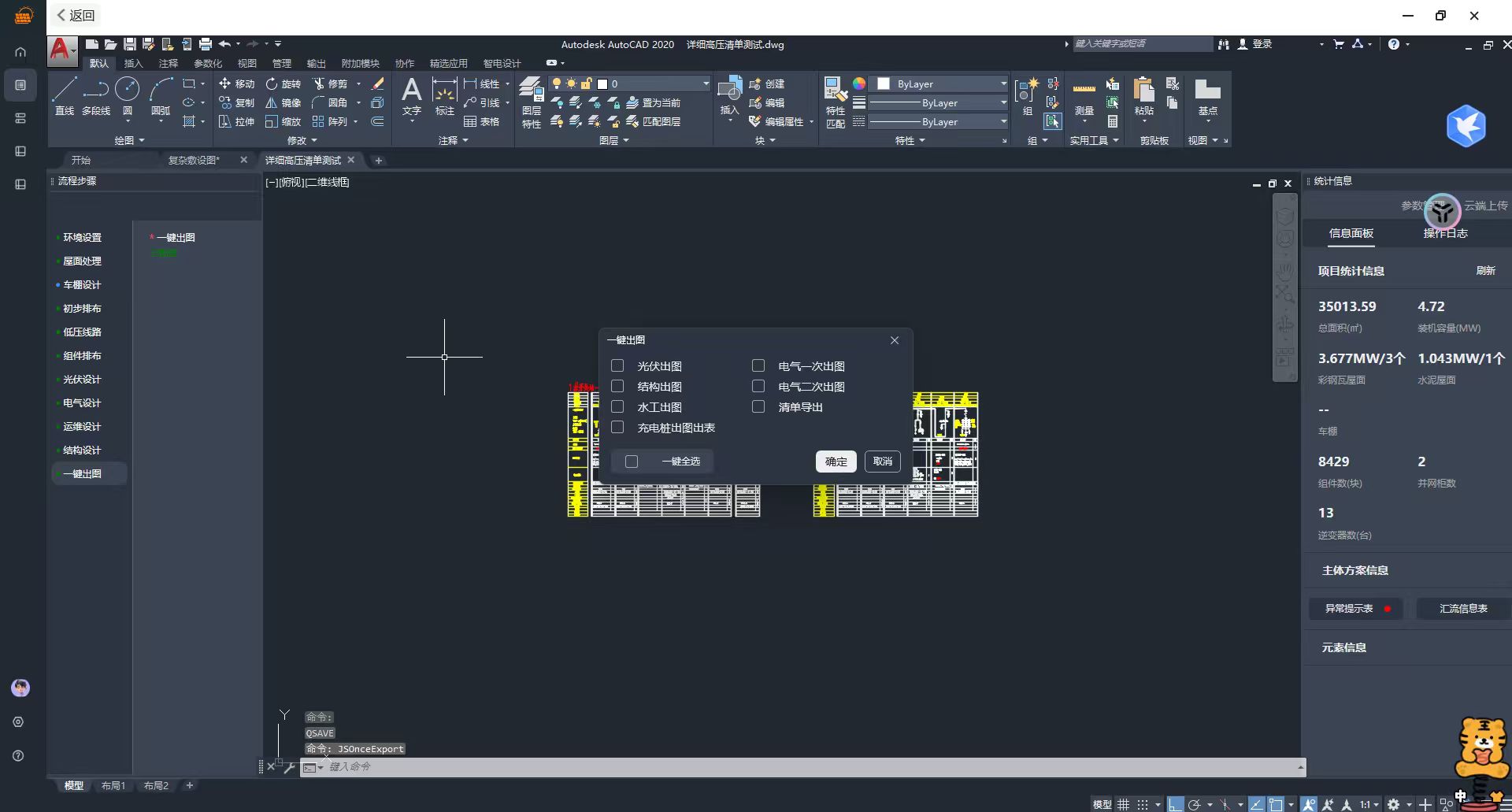The image size is (1512, 812).
Task: Select the Measure (测量) tool
Action: tap(1084, 96)
